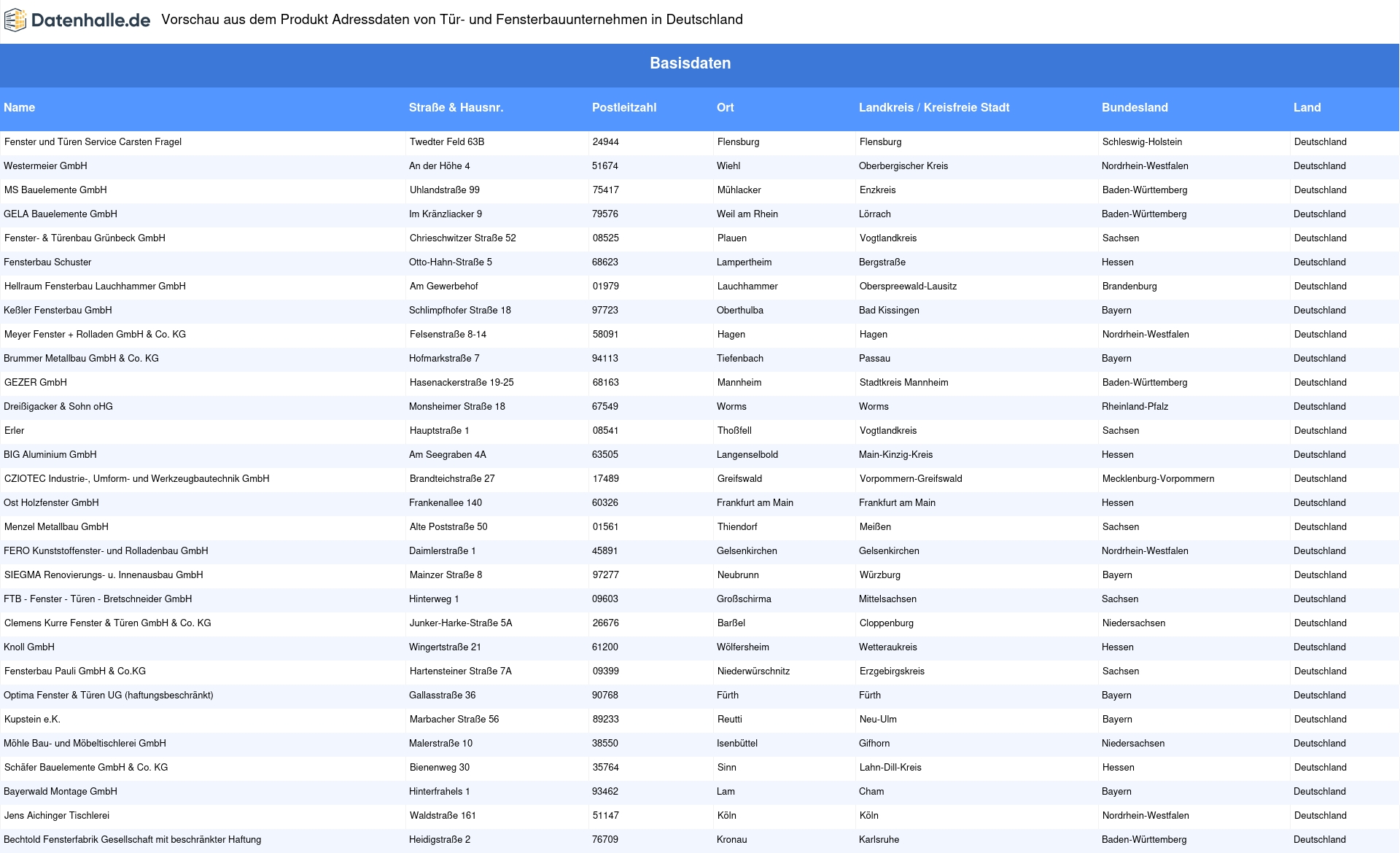Click Bechtold Fensterfabrik Gesellschaft mit beschränkter Haftung

tap(133, 839)
